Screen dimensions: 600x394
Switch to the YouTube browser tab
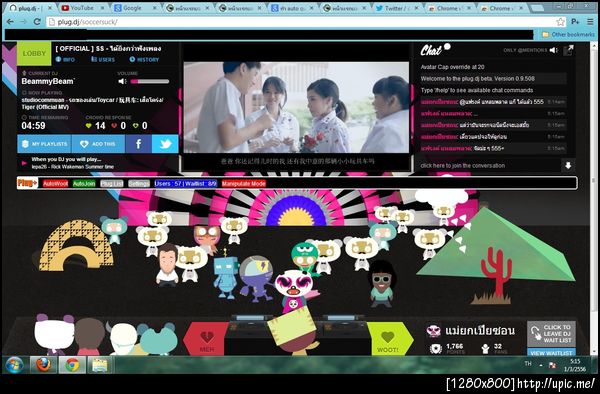(x=82, y=8)
